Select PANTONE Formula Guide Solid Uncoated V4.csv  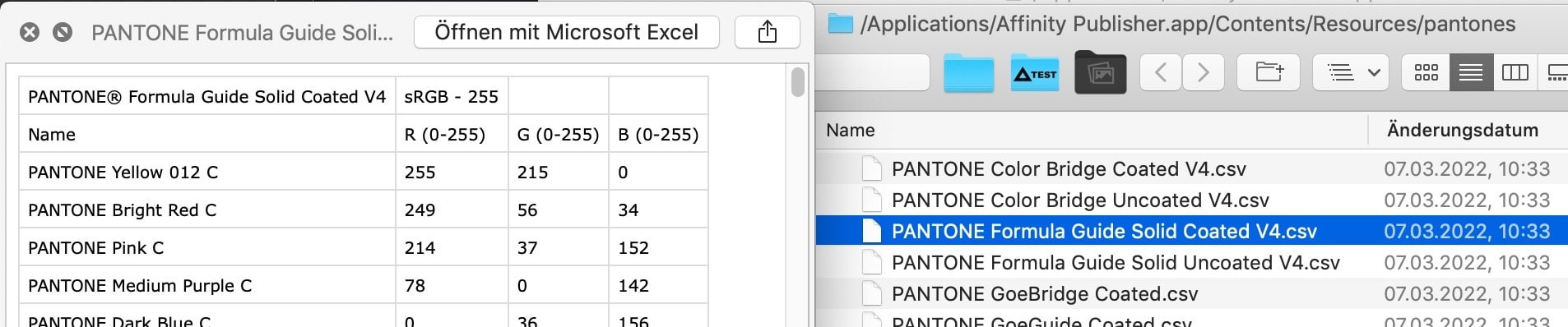pos(1192,263)
